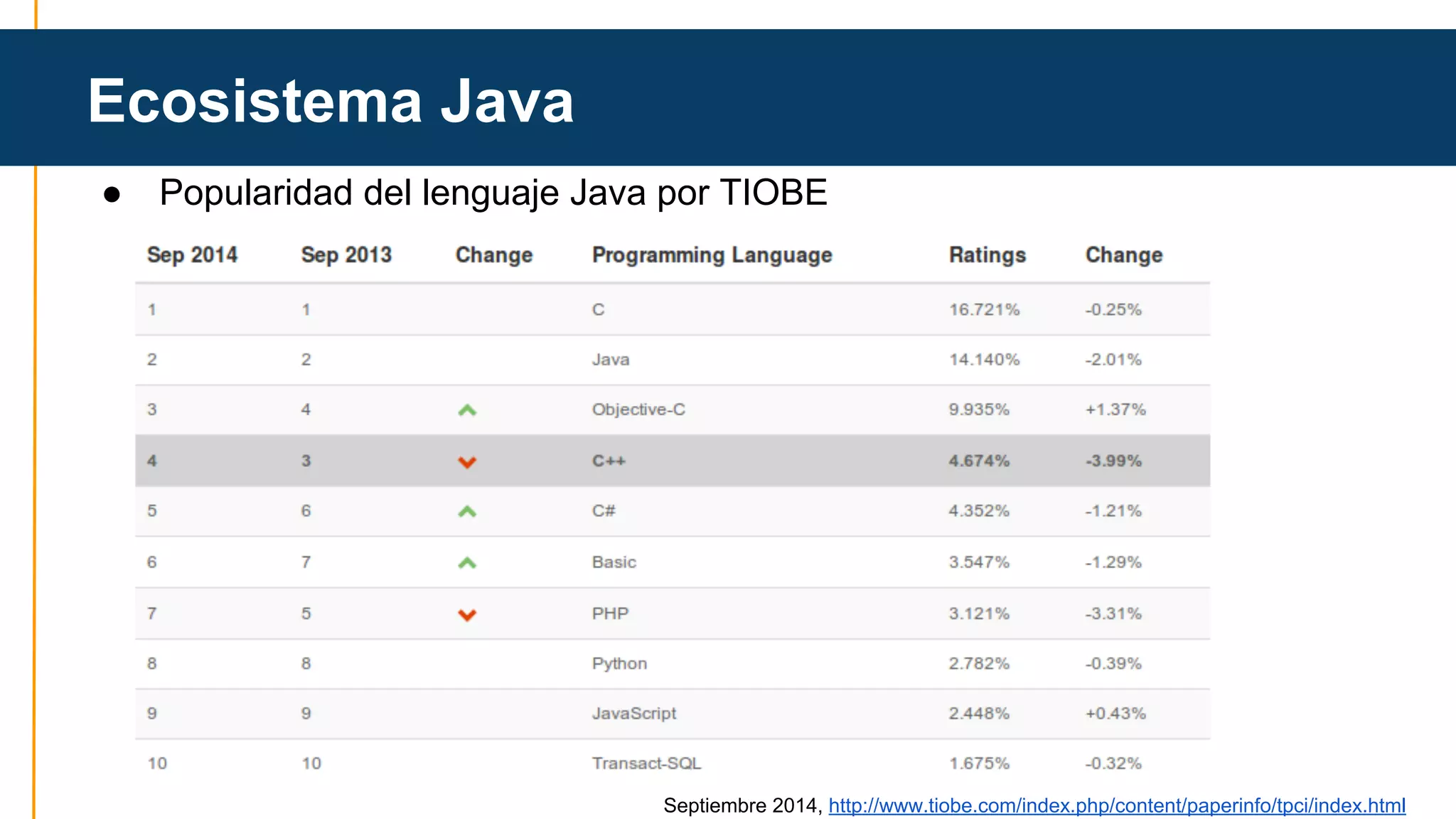Click the 'Sep 2013' column header
The image size is (1456, 819).
click(346, 255)
